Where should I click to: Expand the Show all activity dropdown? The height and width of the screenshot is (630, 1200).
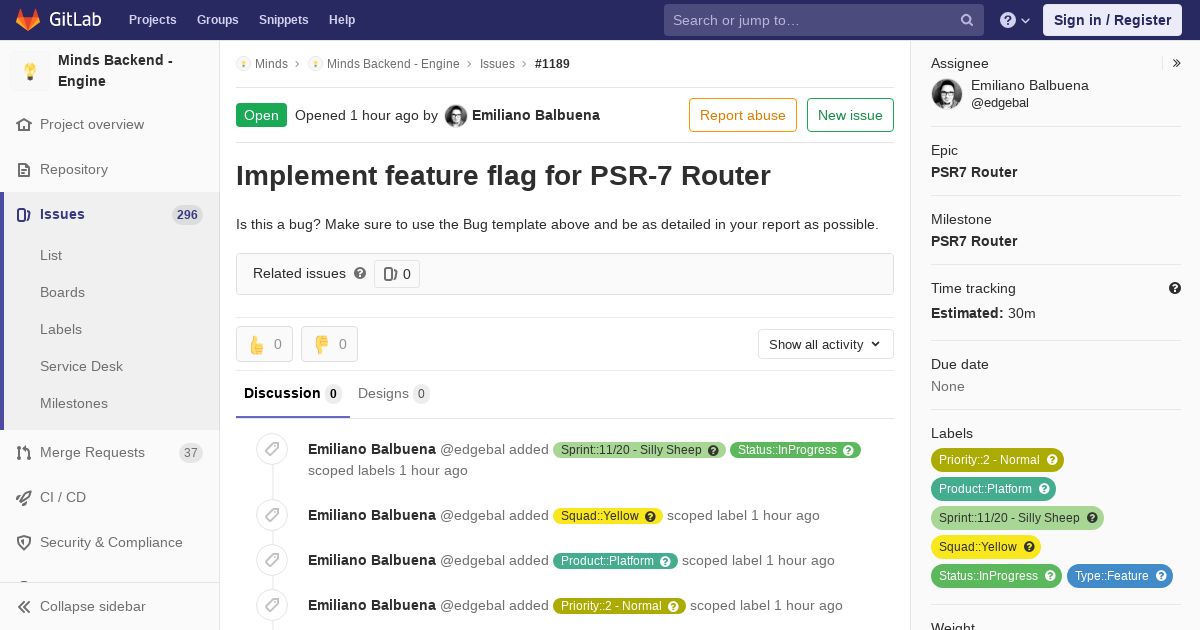tap(826, 344)
